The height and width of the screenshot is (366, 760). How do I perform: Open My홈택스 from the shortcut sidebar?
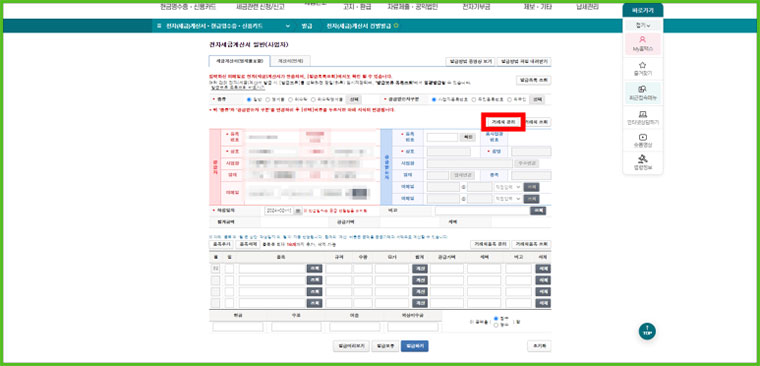point(643,44)
